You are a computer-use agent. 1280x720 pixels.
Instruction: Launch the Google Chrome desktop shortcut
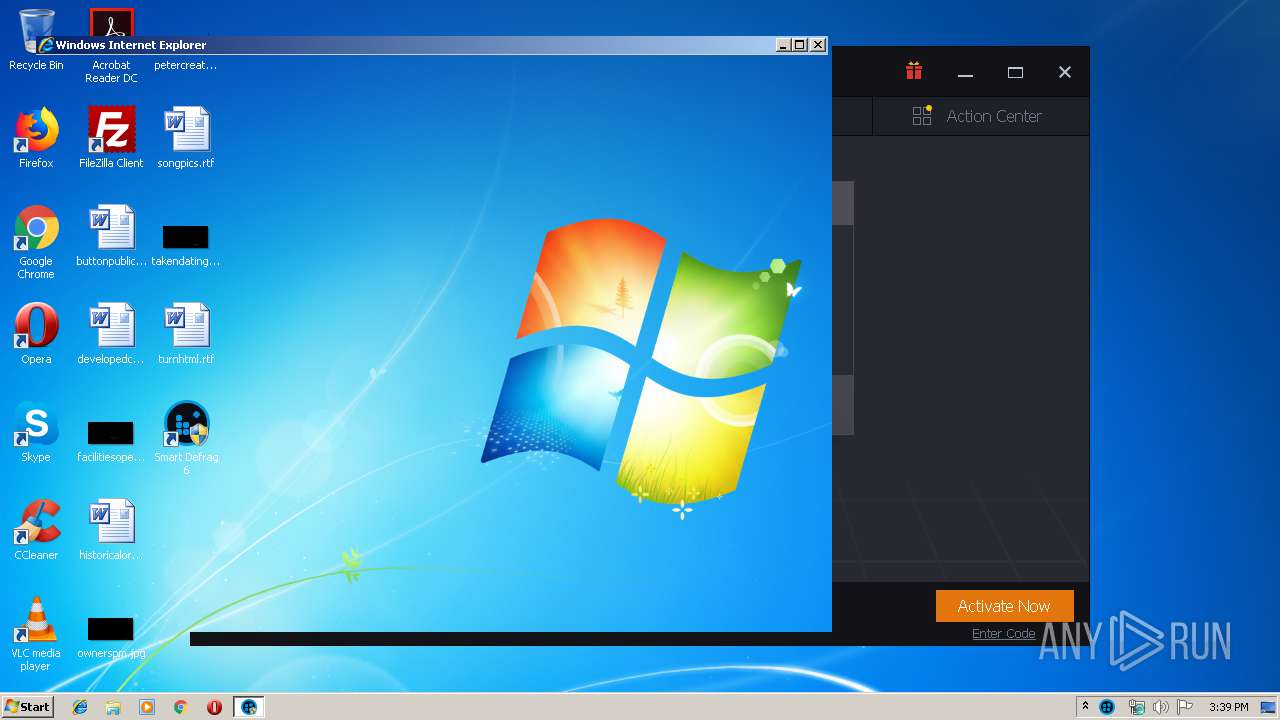[36, 242]
